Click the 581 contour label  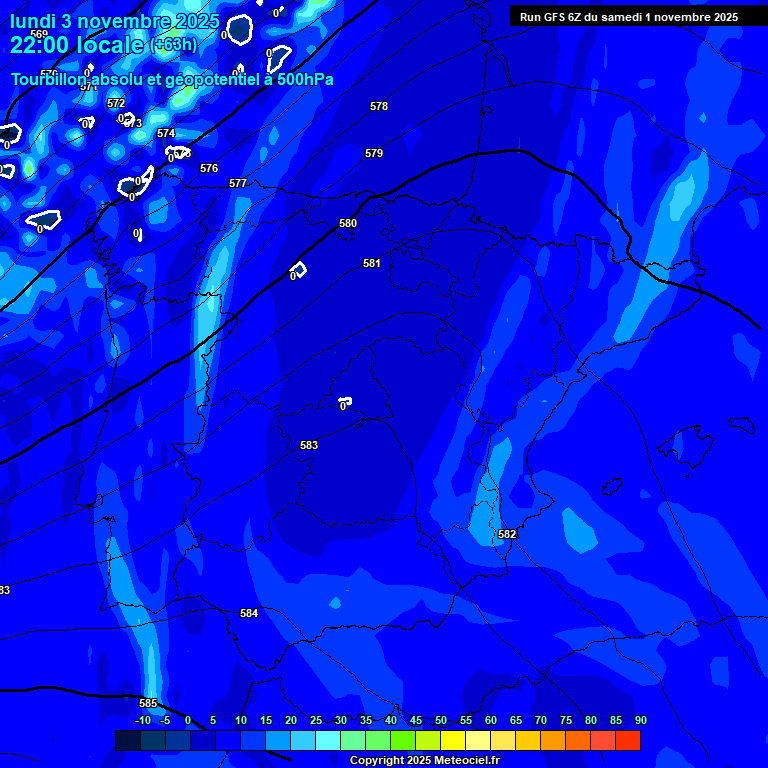click(x=372, y=263)
